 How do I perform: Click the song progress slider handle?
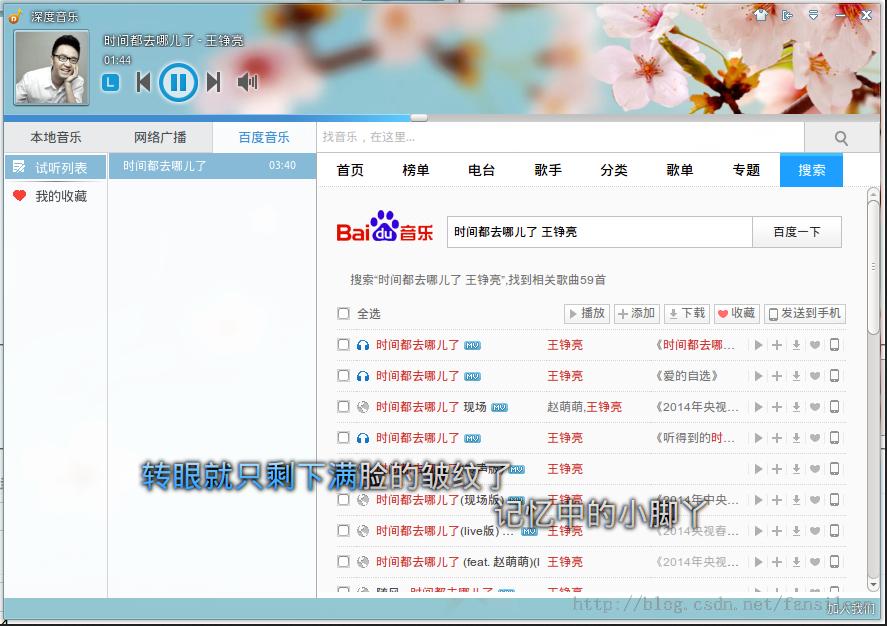pos(419,118)
